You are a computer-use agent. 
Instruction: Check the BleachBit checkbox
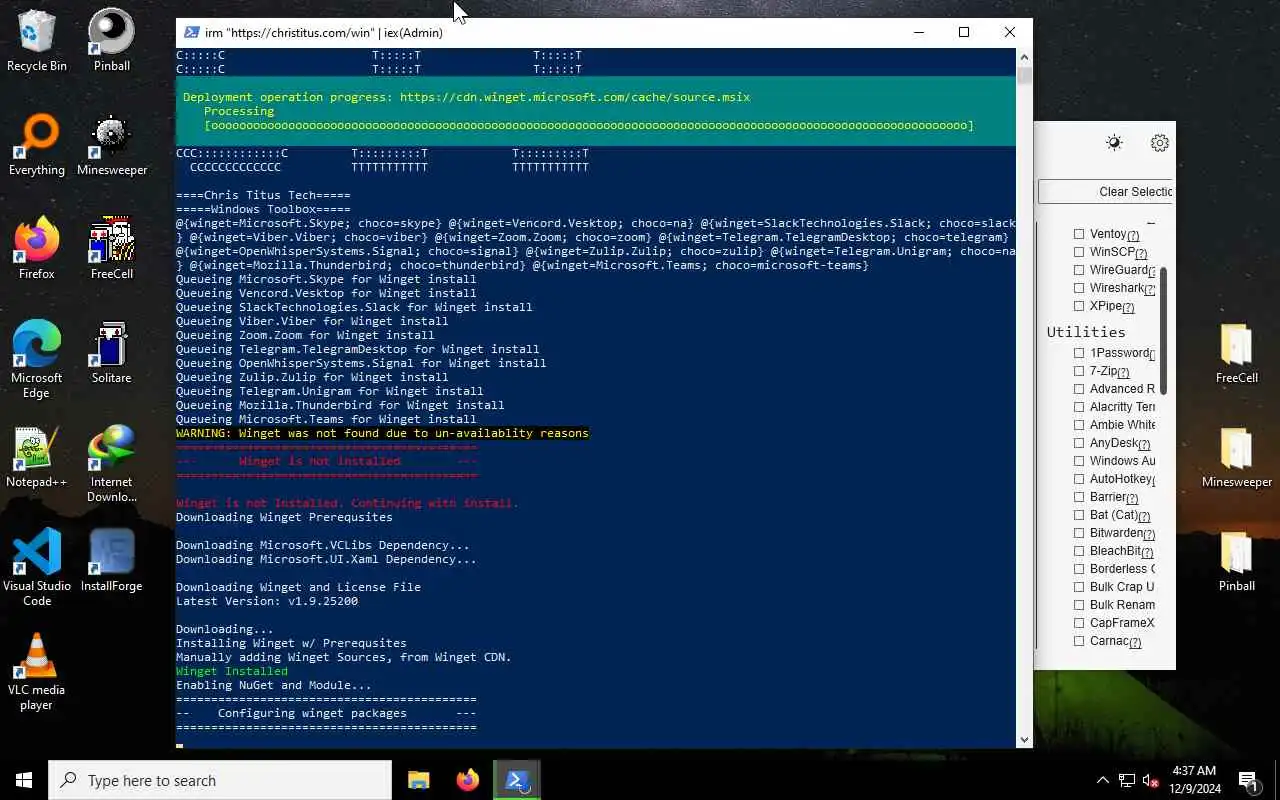point(1079,551)
